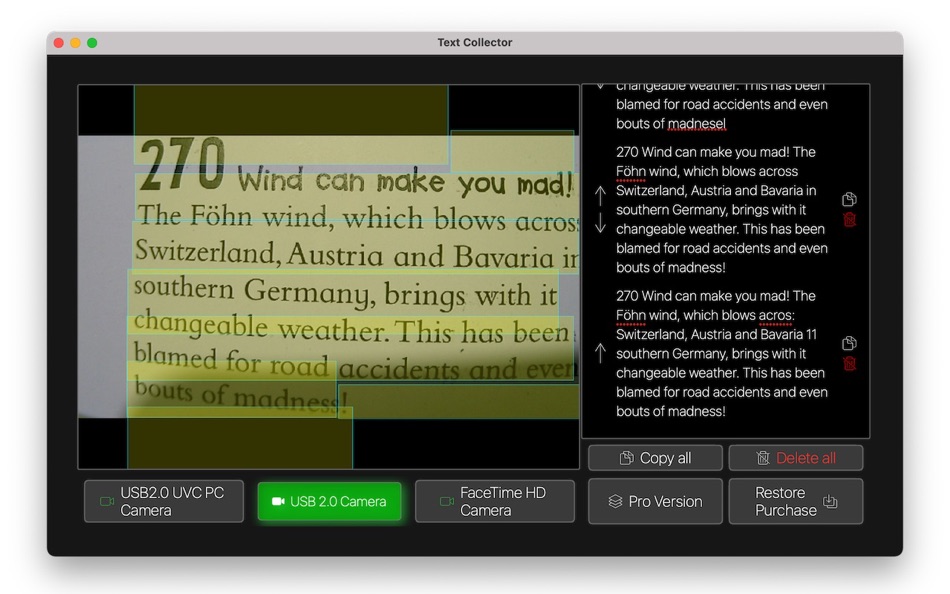Click Restore Purchase

click(796, 501)
